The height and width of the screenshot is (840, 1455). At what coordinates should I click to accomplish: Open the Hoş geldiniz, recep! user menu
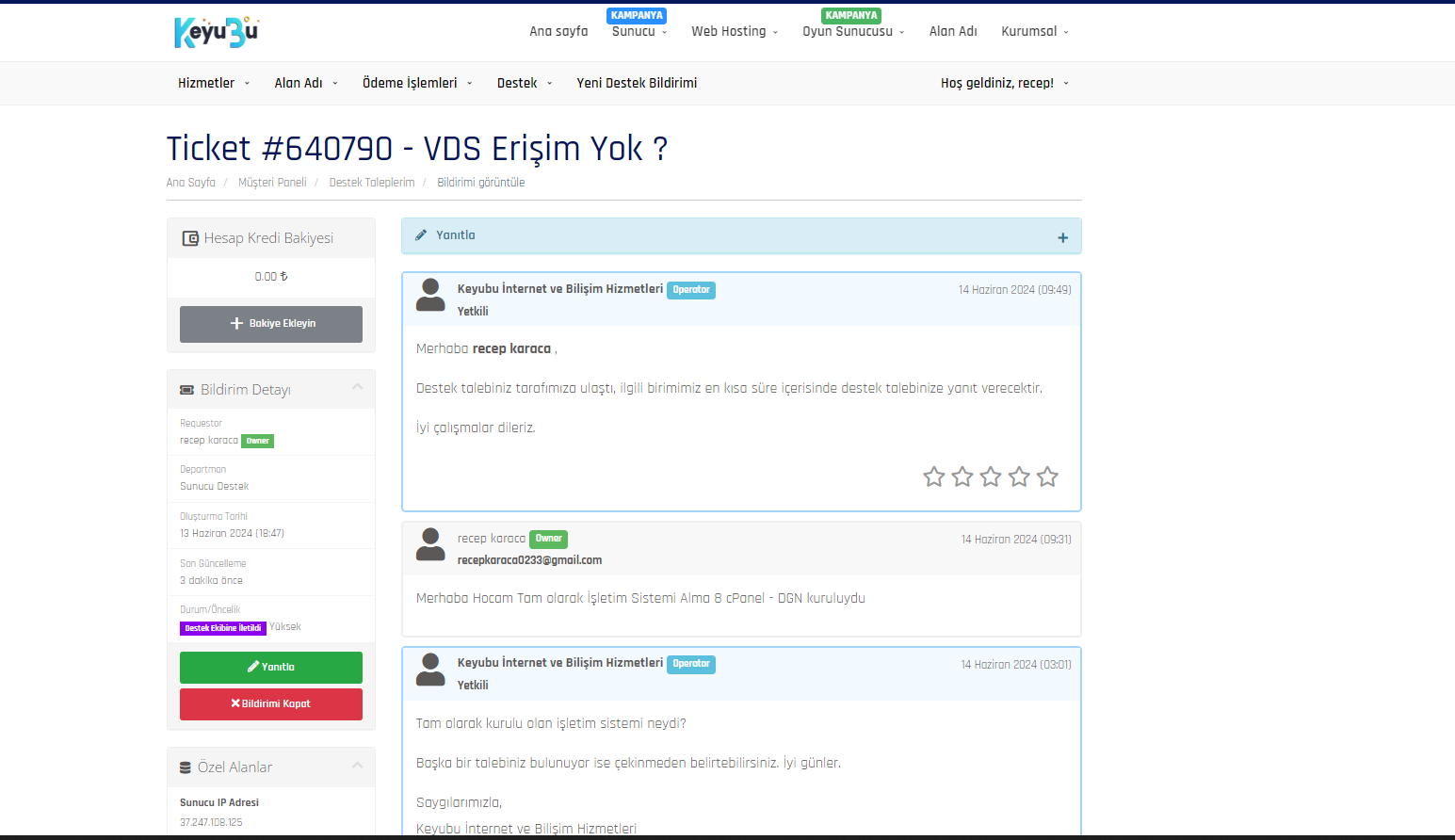click(x=1005, y=83)
